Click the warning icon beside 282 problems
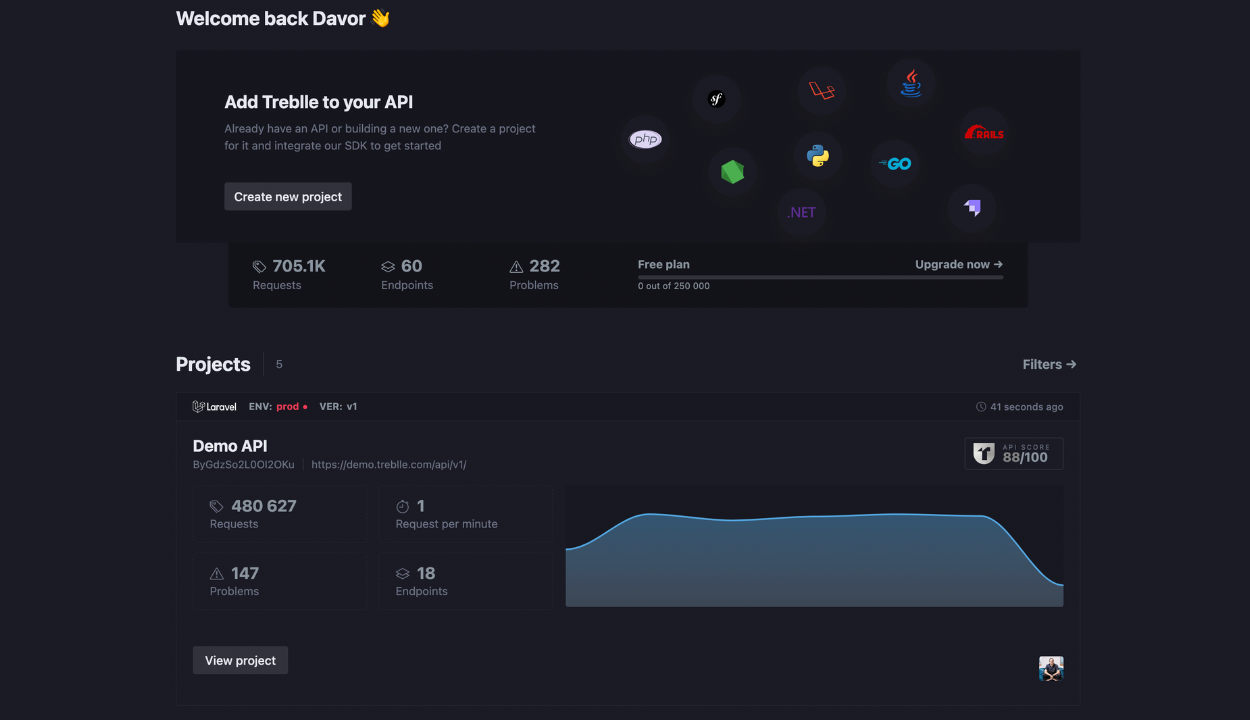This screenshot has width=1250, height=720. click(x=516, y=267)
